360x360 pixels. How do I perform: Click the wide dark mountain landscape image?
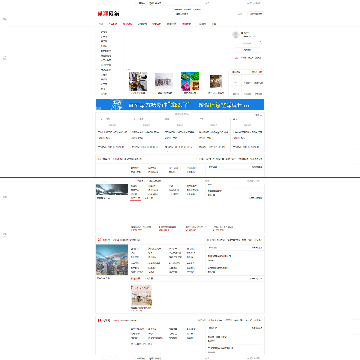[112, 190]
